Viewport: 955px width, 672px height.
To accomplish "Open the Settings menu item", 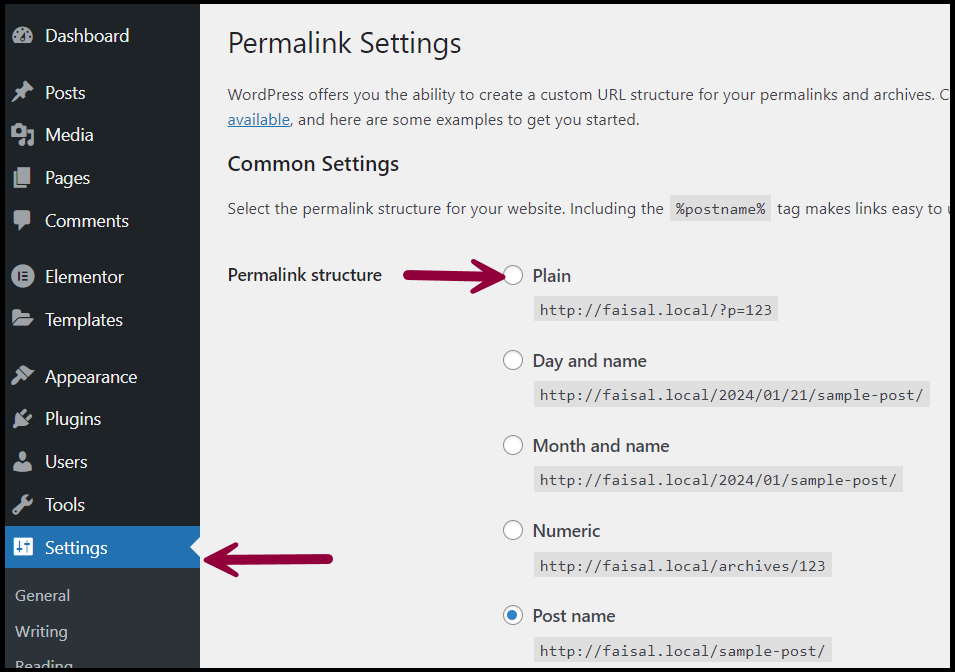I will tap(76, 548).
